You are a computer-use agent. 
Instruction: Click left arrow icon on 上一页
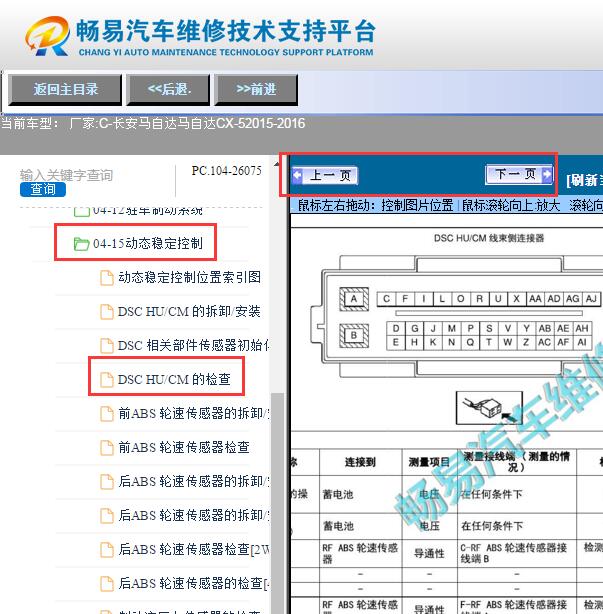point(298,175)
